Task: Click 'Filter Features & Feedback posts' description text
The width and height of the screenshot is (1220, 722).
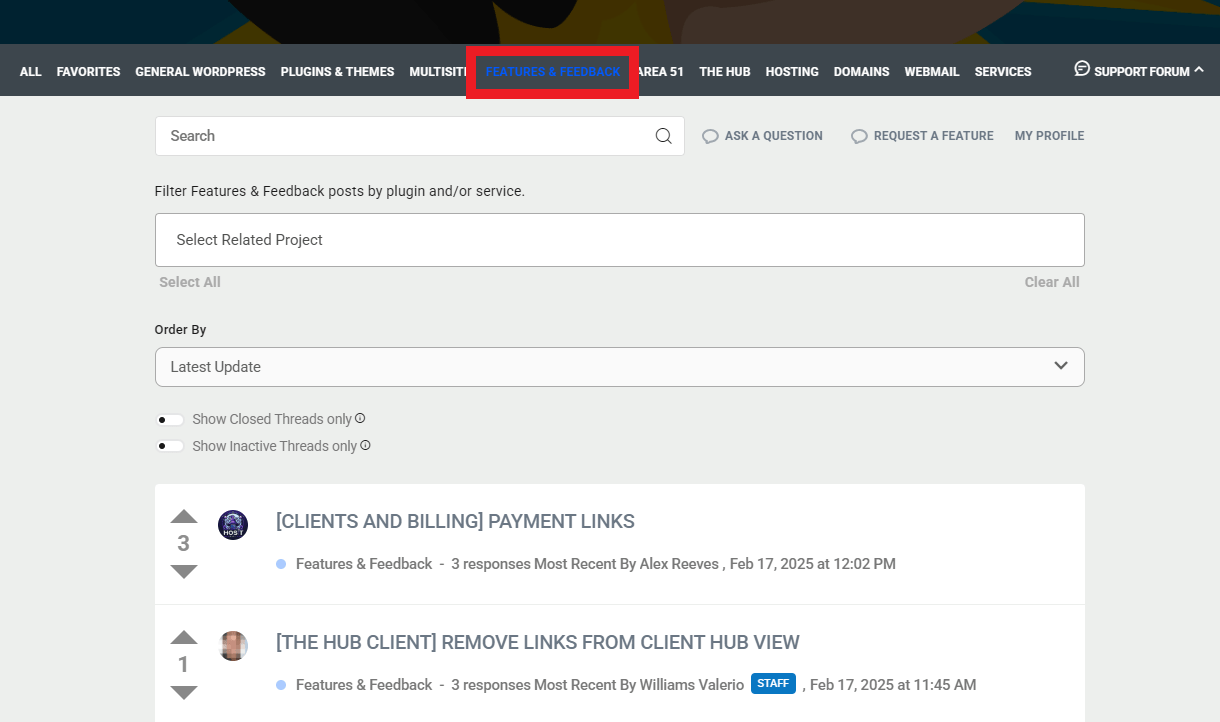Action: point(340,191)
